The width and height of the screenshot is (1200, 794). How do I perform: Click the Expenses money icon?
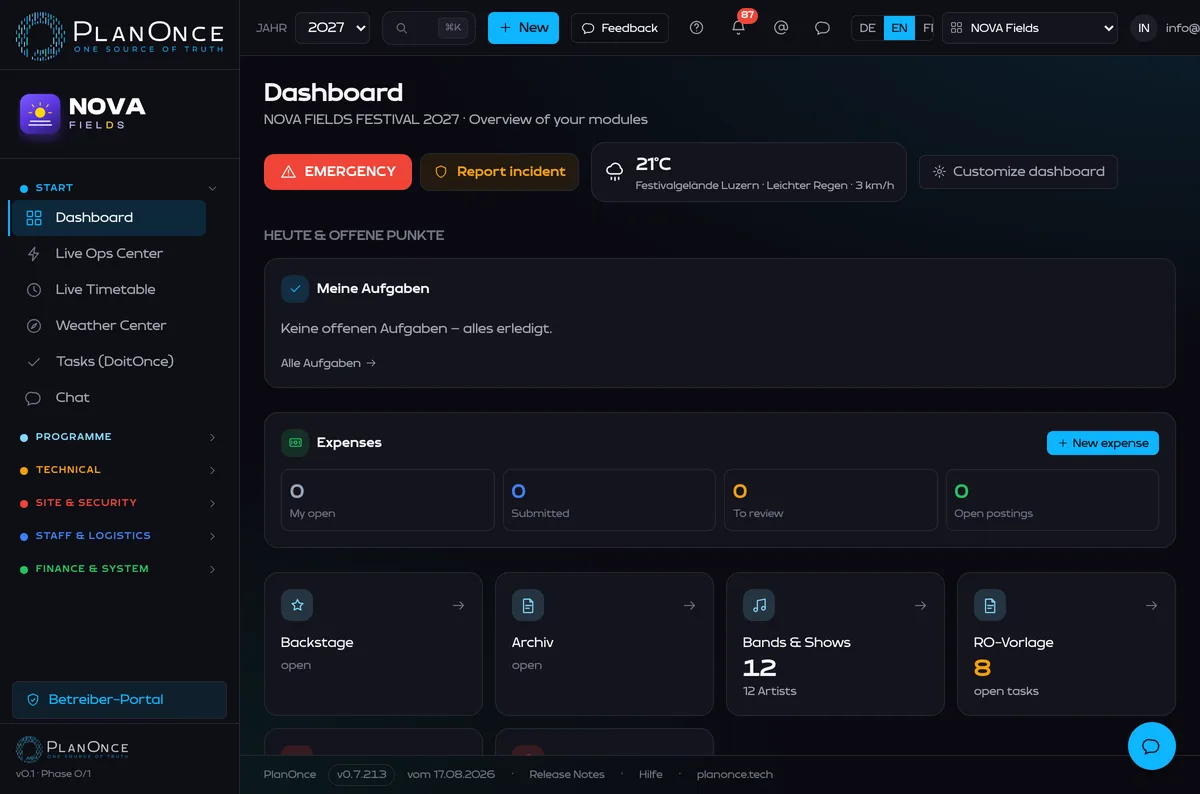coord(295,443)
